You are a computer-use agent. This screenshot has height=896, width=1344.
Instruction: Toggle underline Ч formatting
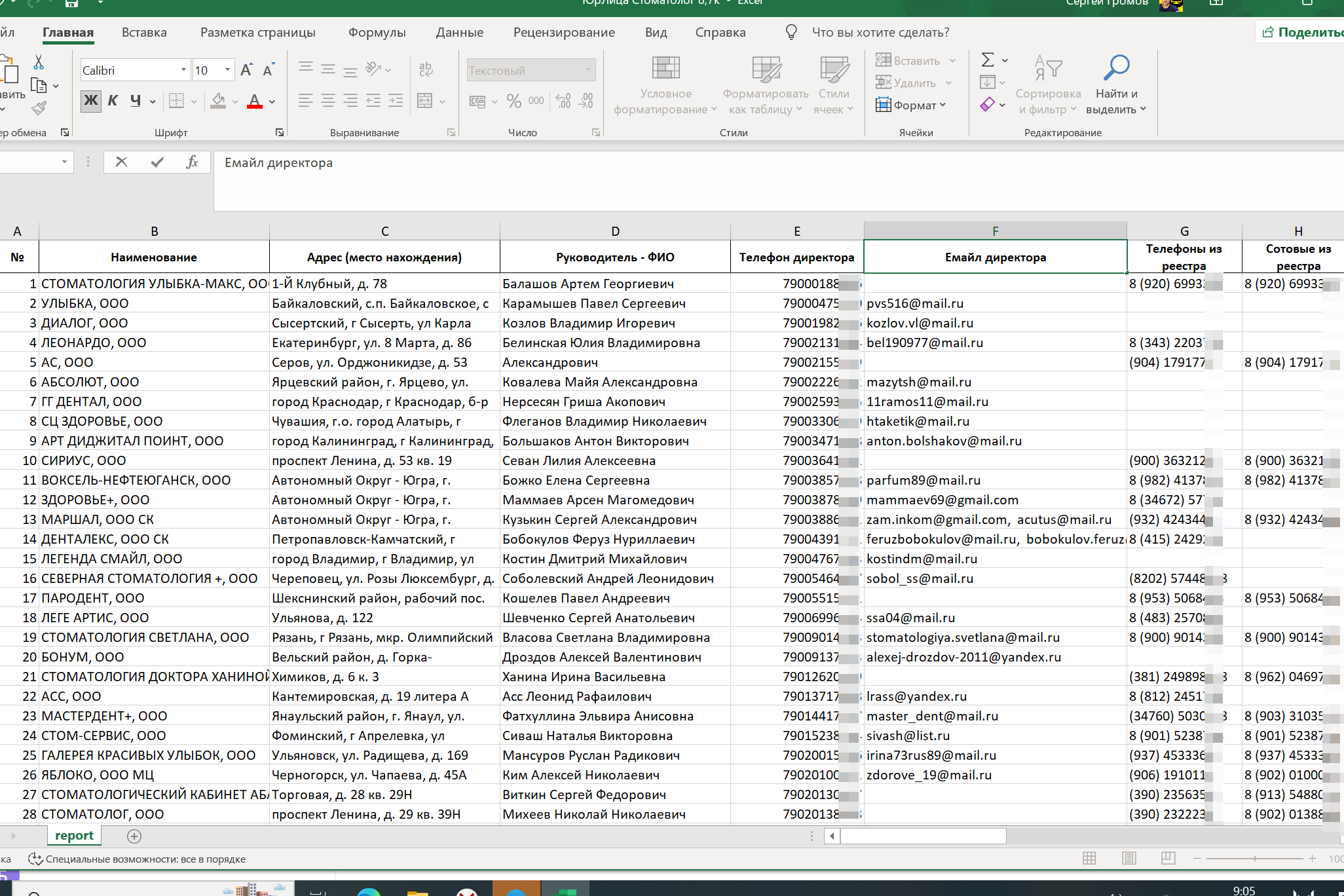(136, 101)
